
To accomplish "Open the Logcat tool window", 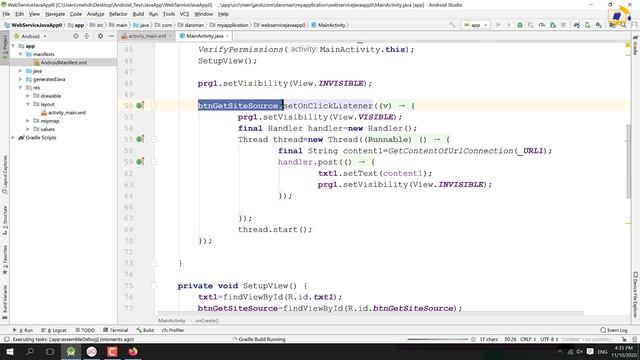I will pyautogui.click(x=54, y=330).
